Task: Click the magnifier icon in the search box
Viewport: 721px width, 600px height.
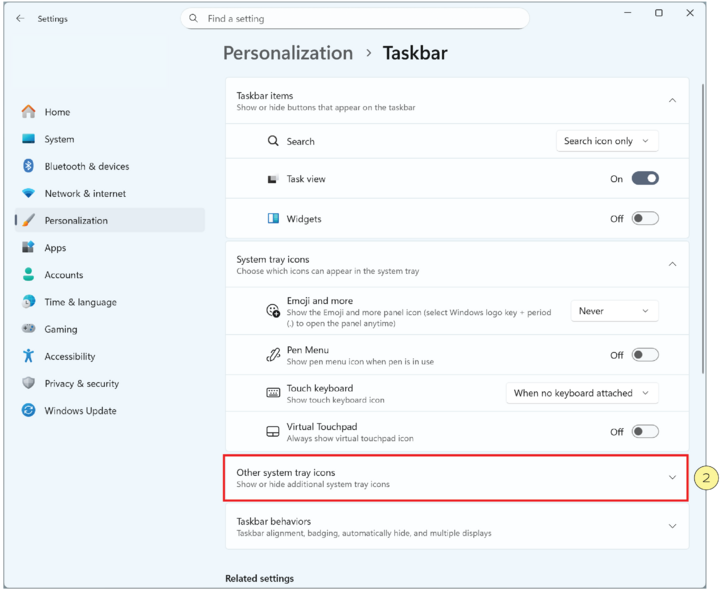Action: pos(194,18)
